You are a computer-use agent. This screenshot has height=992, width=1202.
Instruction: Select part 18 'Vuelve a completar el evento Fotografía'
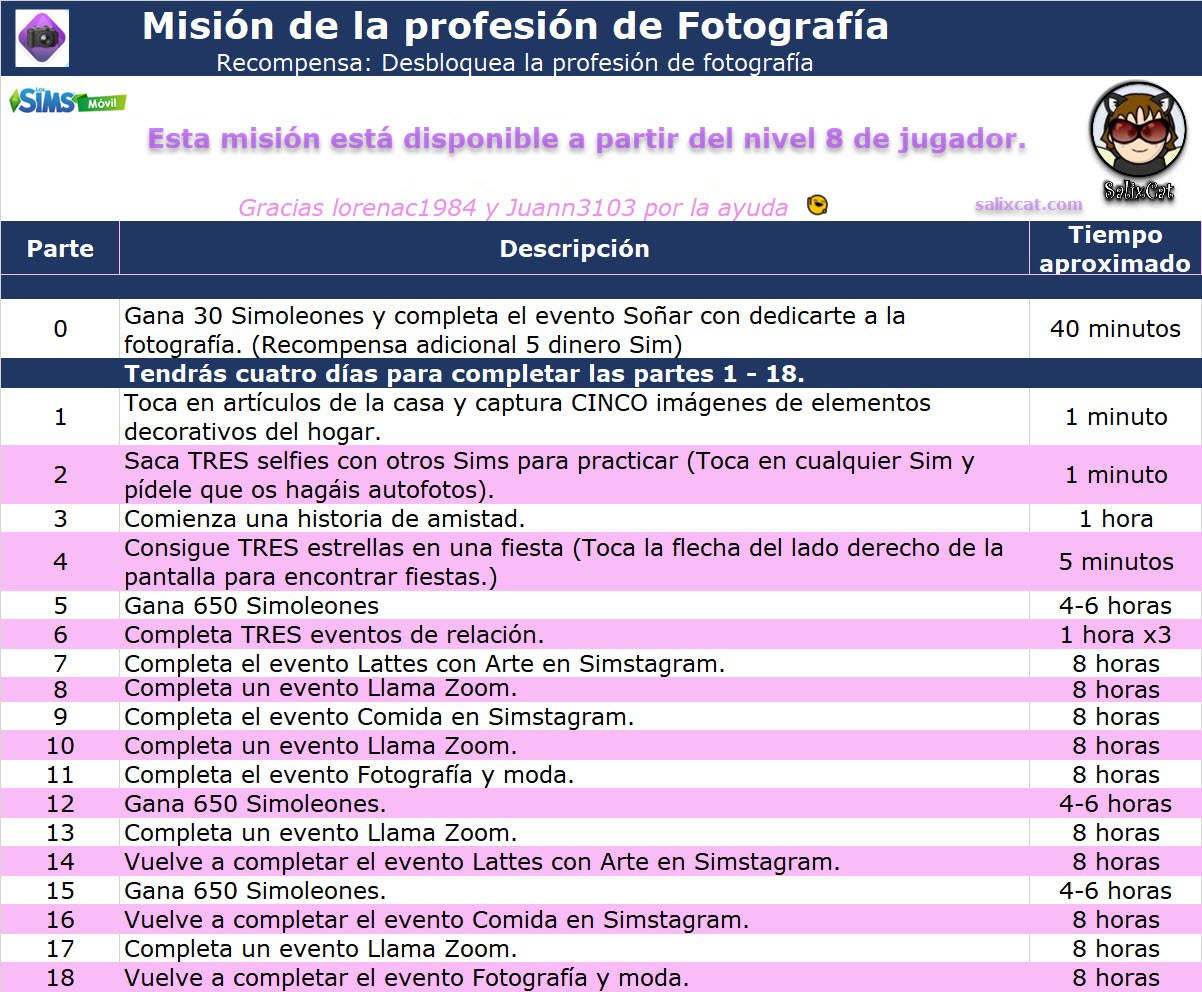[x=406, y=978]
